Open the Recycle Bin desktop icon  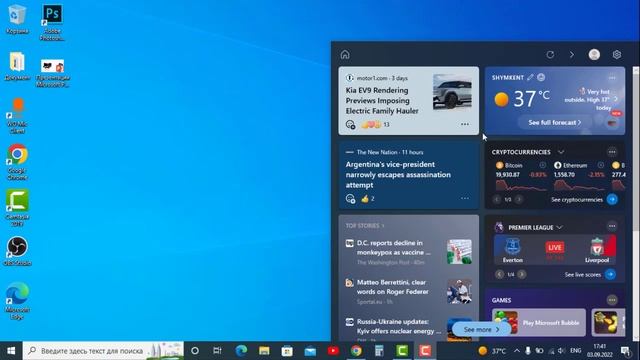(17, 19)
